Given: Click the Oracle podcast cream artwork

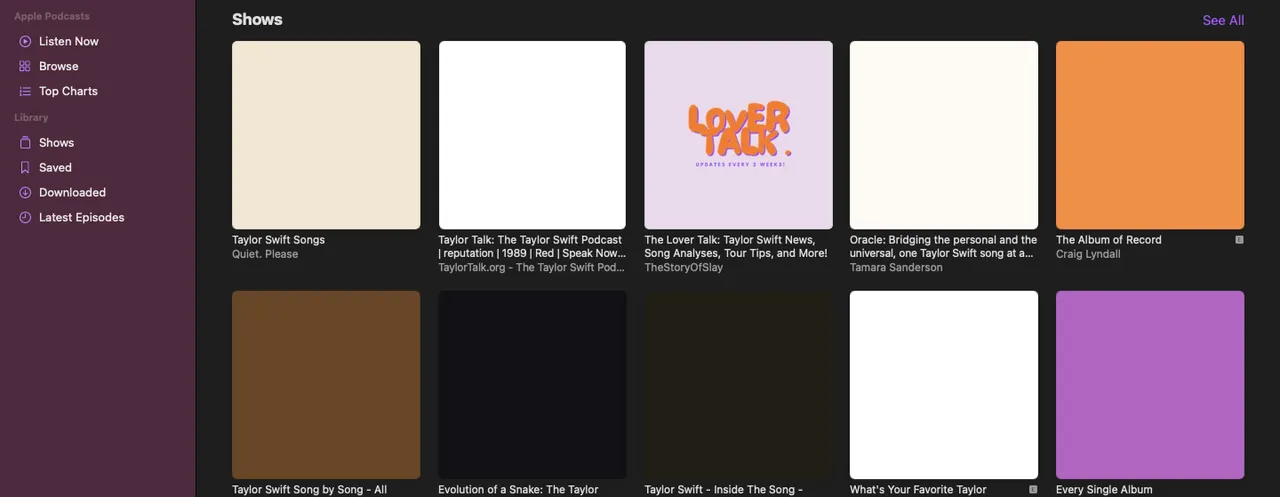Looking at the screenshot, I should (944, 135).
